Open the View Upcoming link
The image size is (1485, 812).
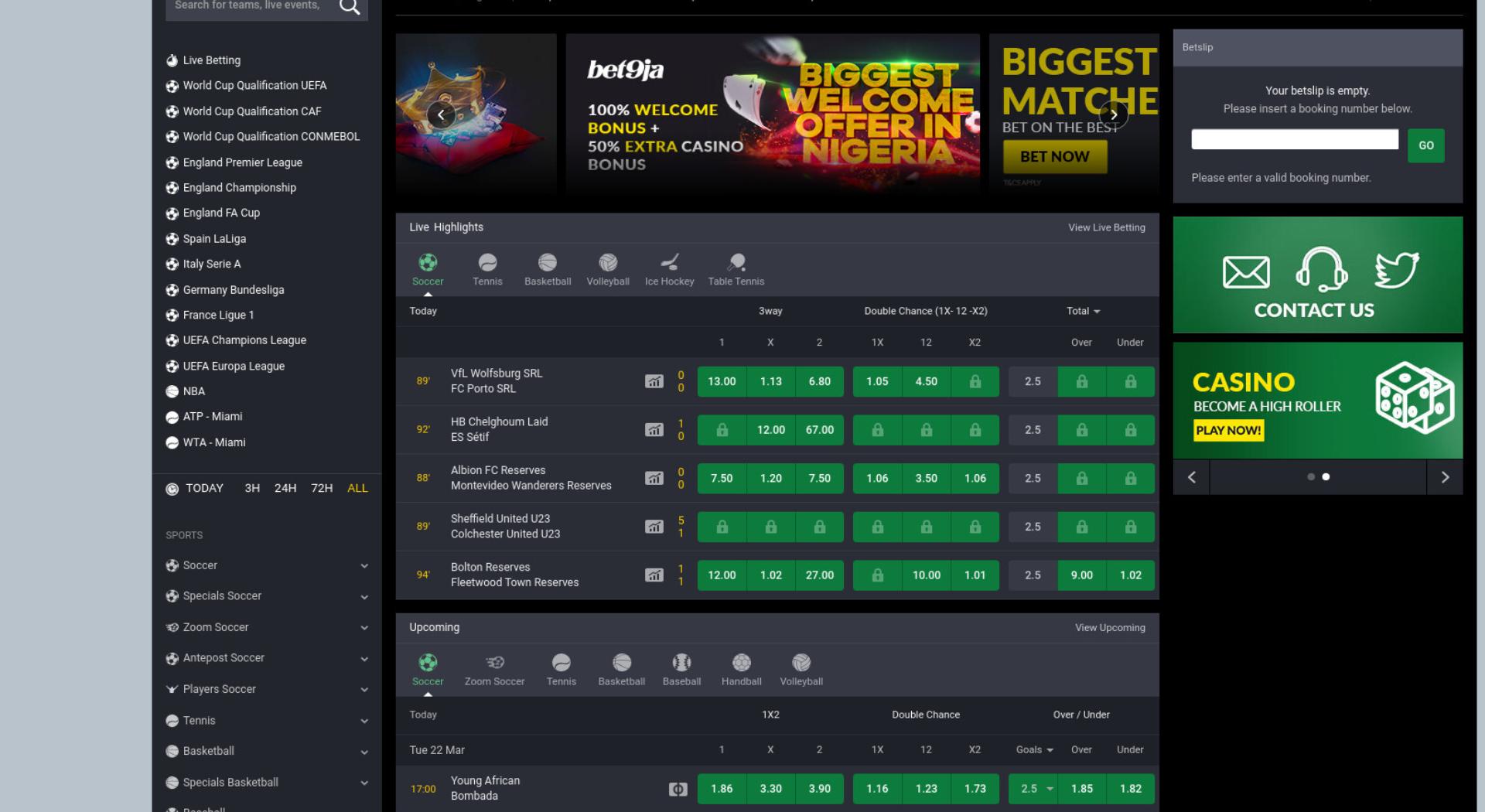click(x=1110, y=627)
